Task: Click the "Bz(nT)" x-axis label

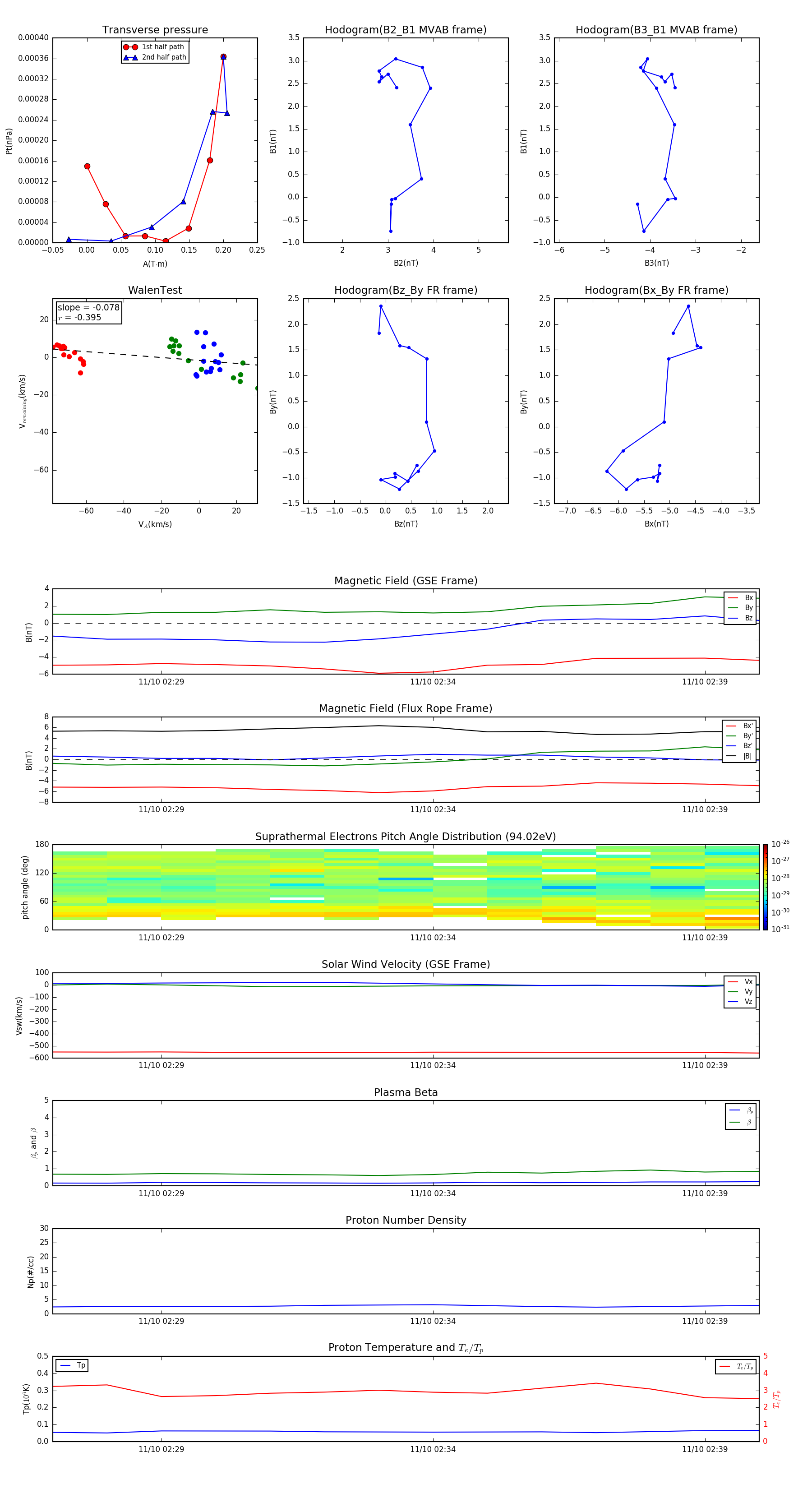Action: tap(406, 524)
